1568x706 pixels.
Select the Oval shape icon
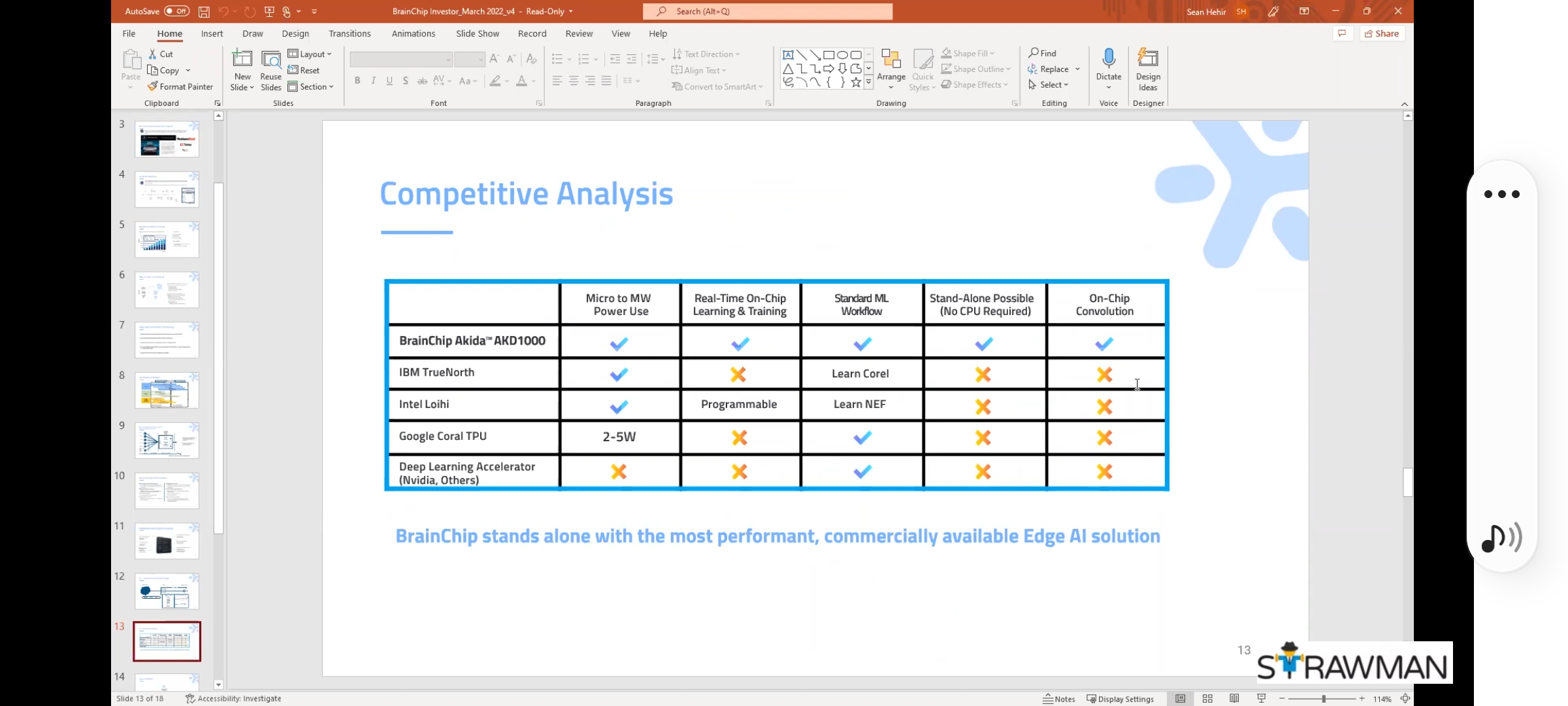click(x=843, y=55)
